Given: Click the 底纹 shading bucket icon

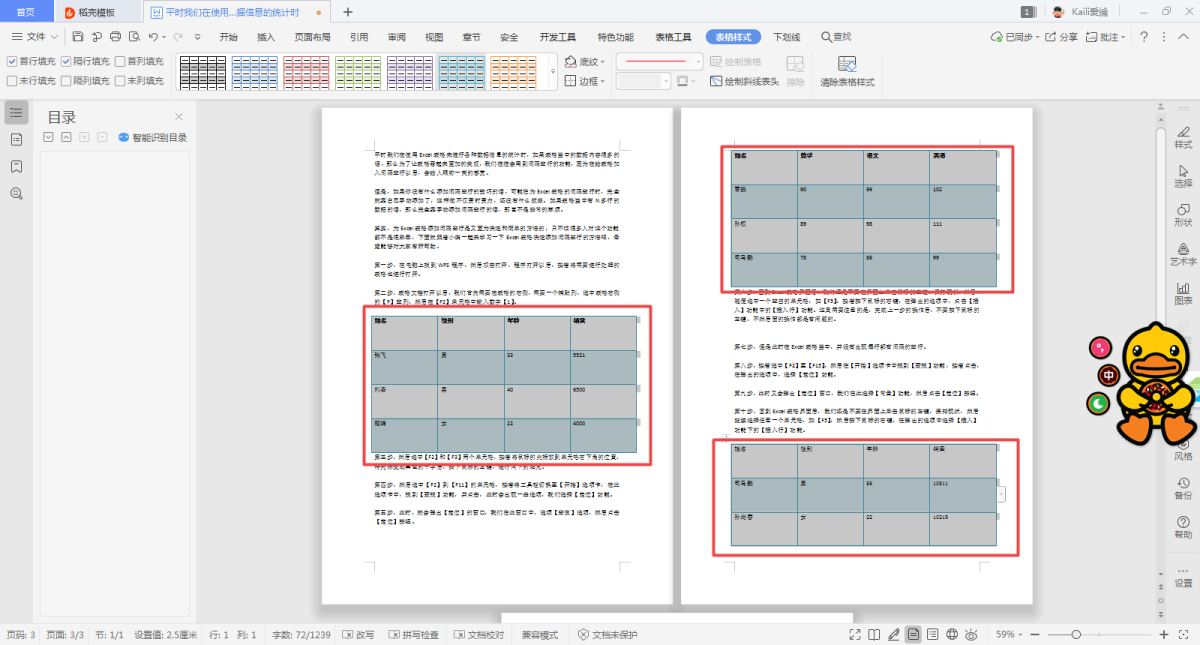Looking at the screenshot, I should 571,61.
